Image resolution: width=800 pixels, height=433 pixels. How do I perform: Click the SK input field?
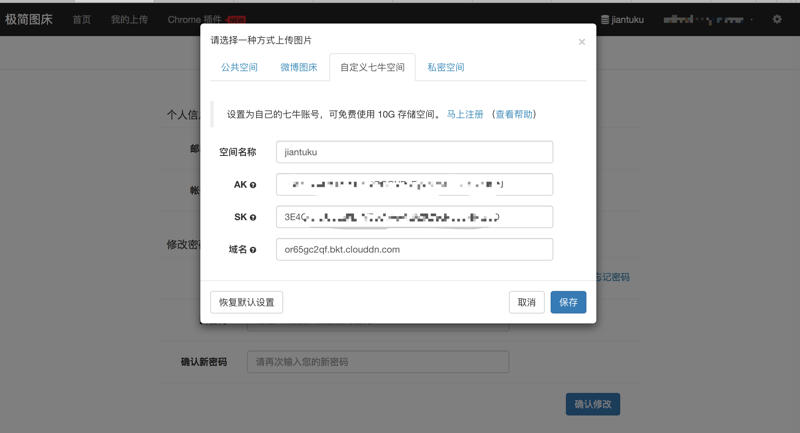tap(414, 217)
